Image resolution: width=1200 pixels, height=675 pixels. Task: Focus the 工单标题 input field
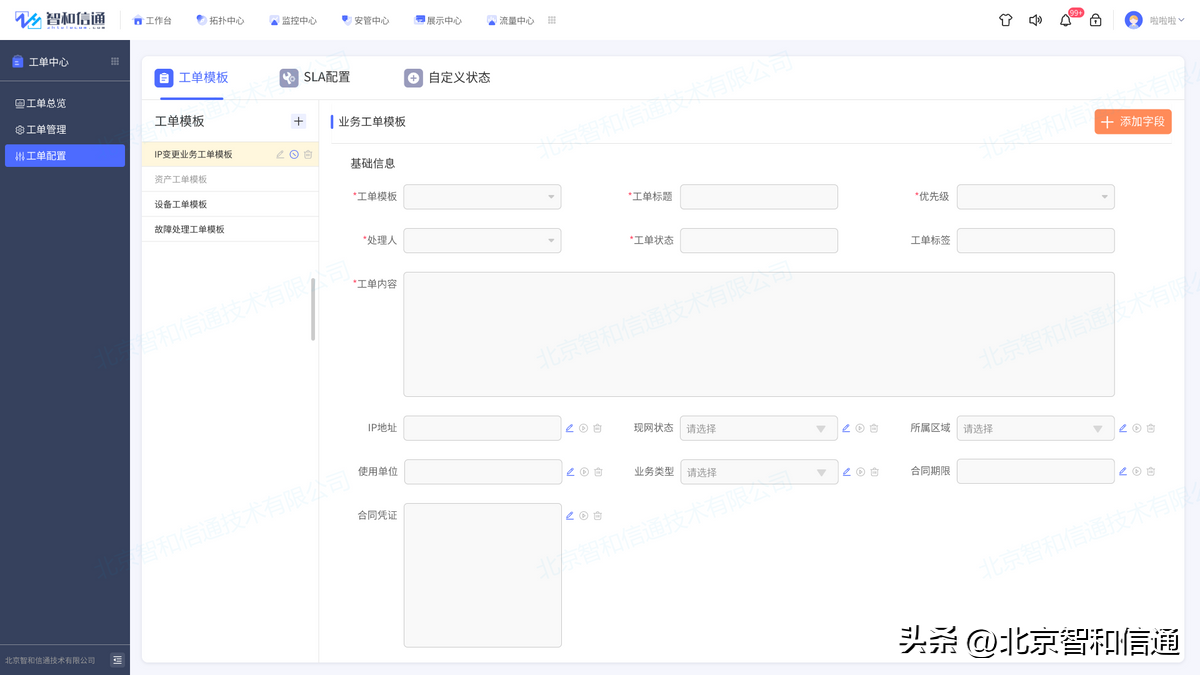pos(759,197)
